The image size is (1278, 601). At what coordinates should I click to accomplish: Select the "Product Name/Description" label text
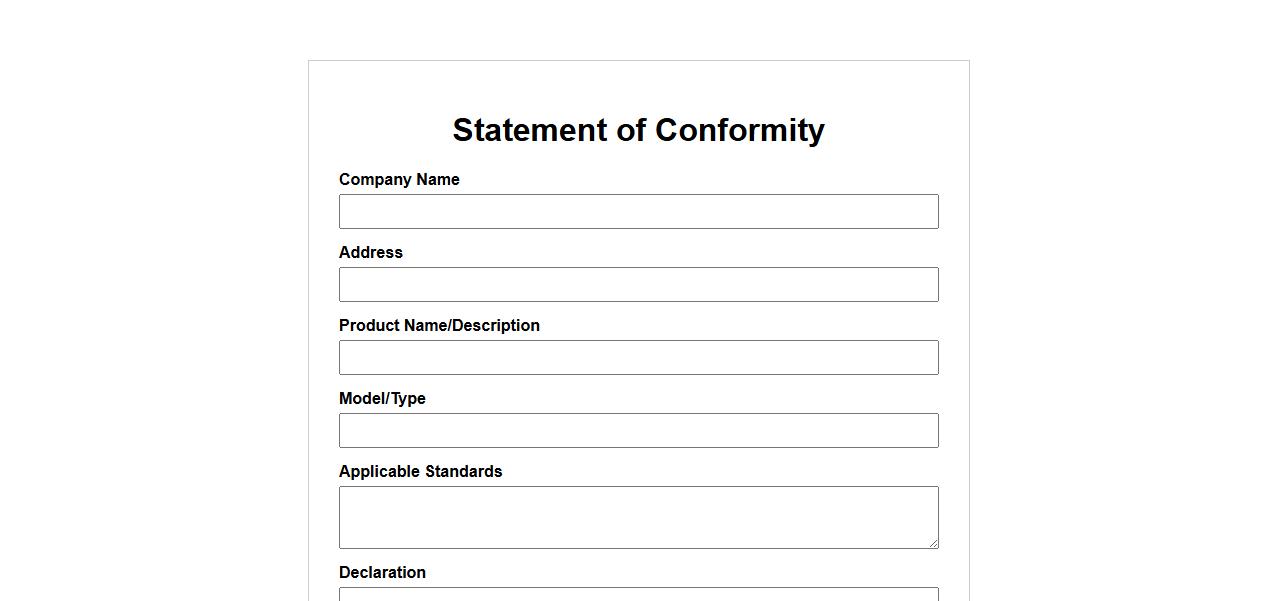click(439, 326)
